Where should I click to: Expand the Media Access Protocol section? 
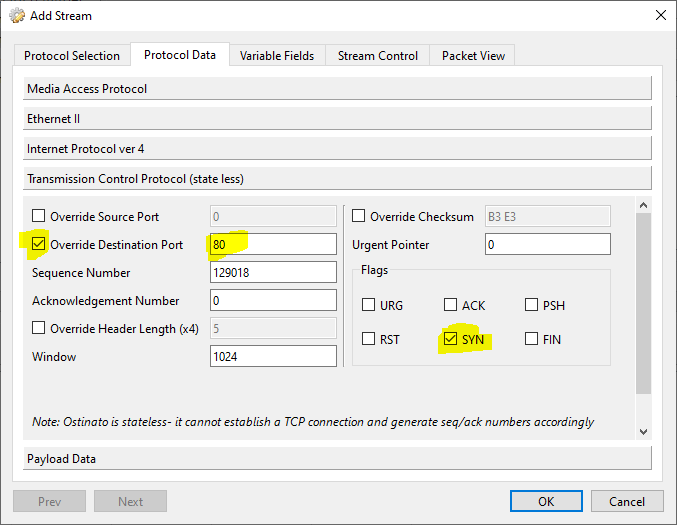pos(337,89)
